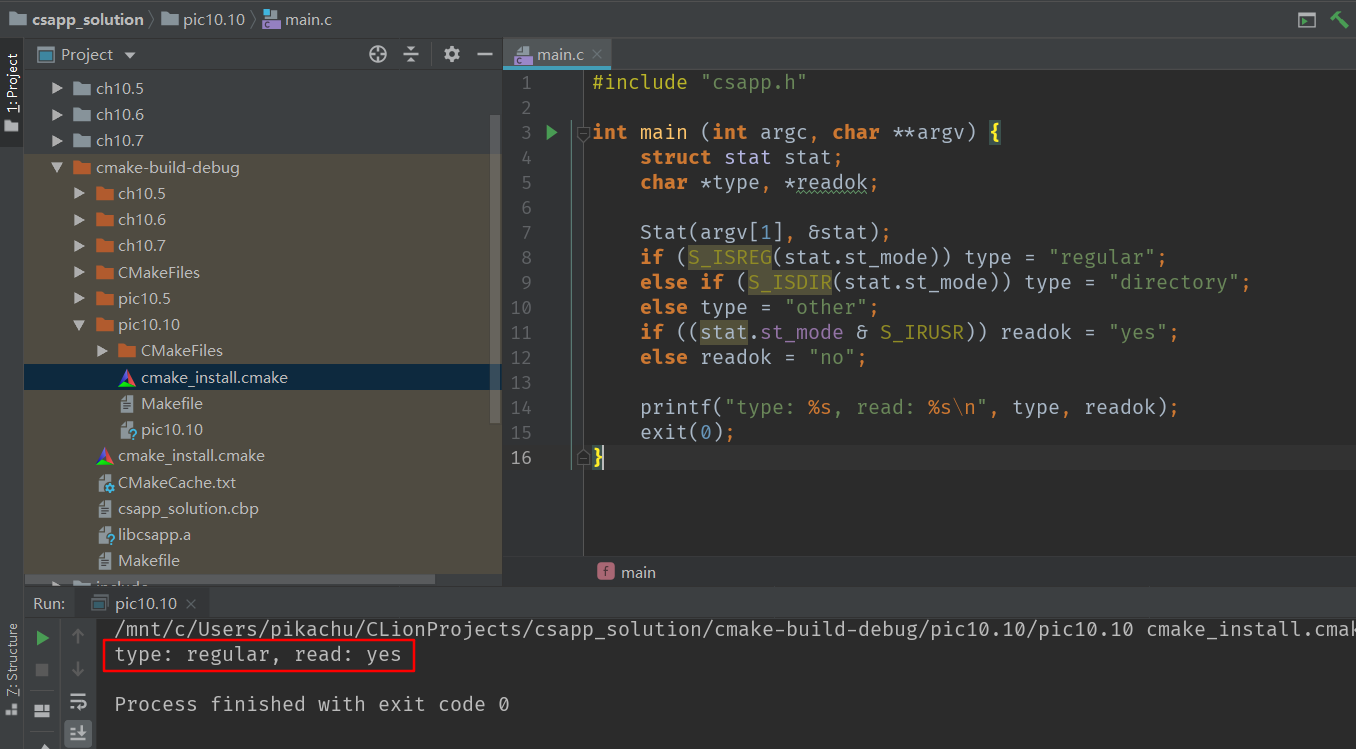Locate opened file with the crosshair icon
Image resolution: width=1356 pixels, height=749 pixels.
(x=378, y=54)
